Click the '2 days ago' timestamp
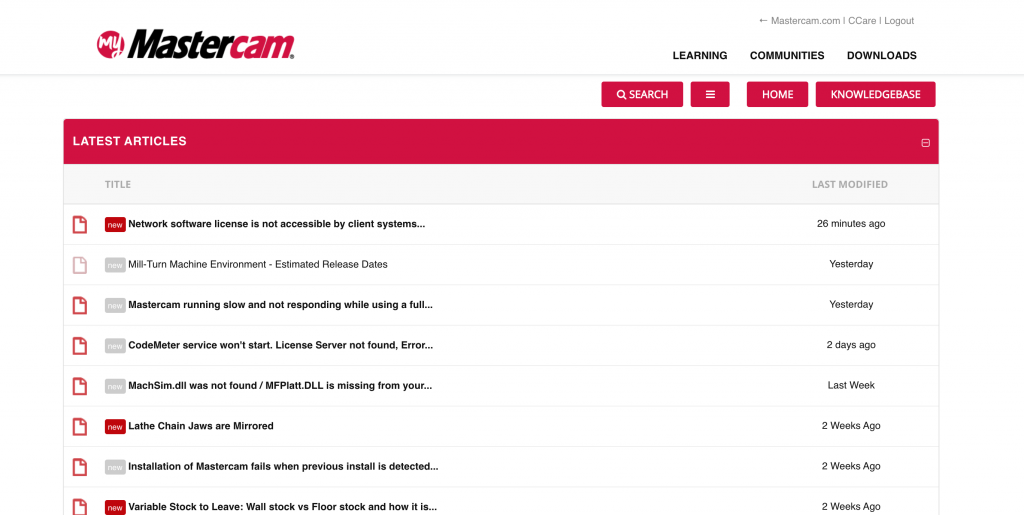1024x515 pixels. click(x=851, y=345)
